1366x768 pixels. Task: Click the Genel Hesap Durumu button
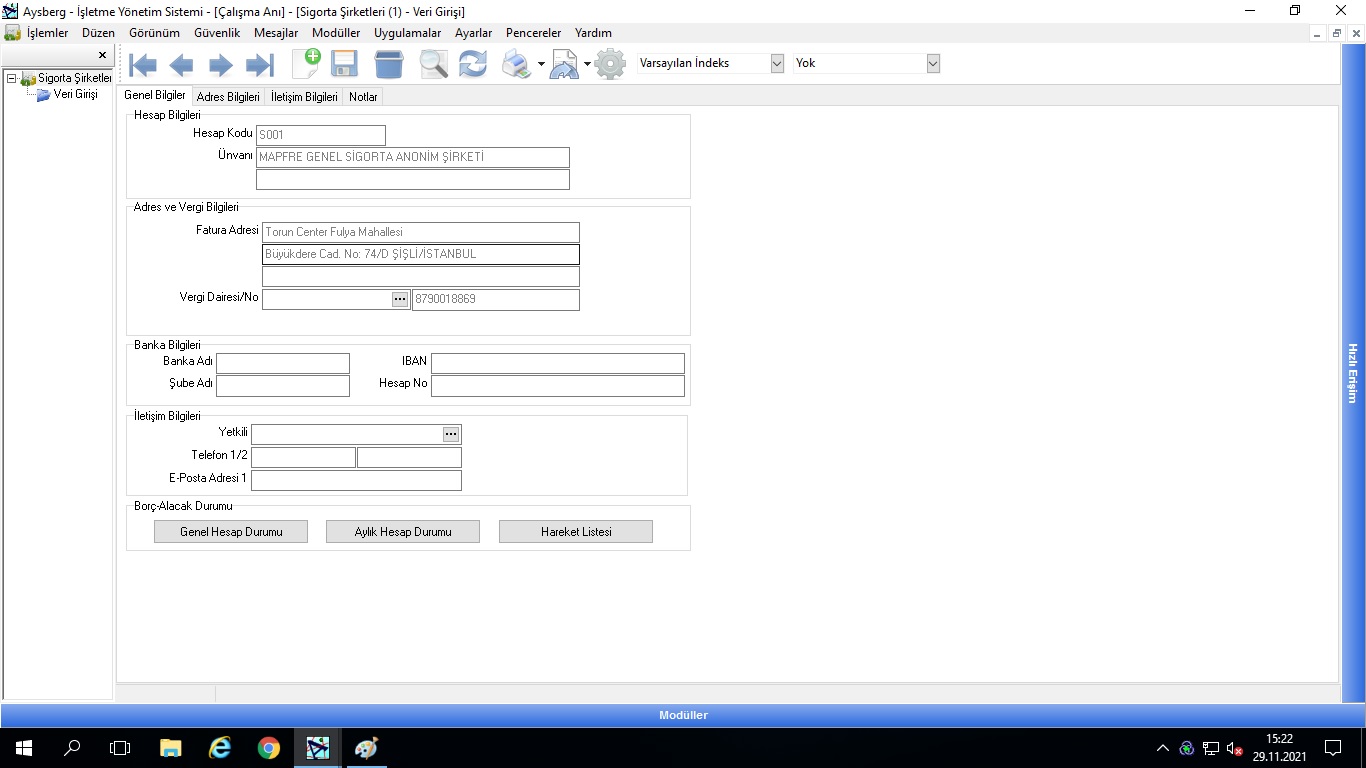tap(231, 532)
